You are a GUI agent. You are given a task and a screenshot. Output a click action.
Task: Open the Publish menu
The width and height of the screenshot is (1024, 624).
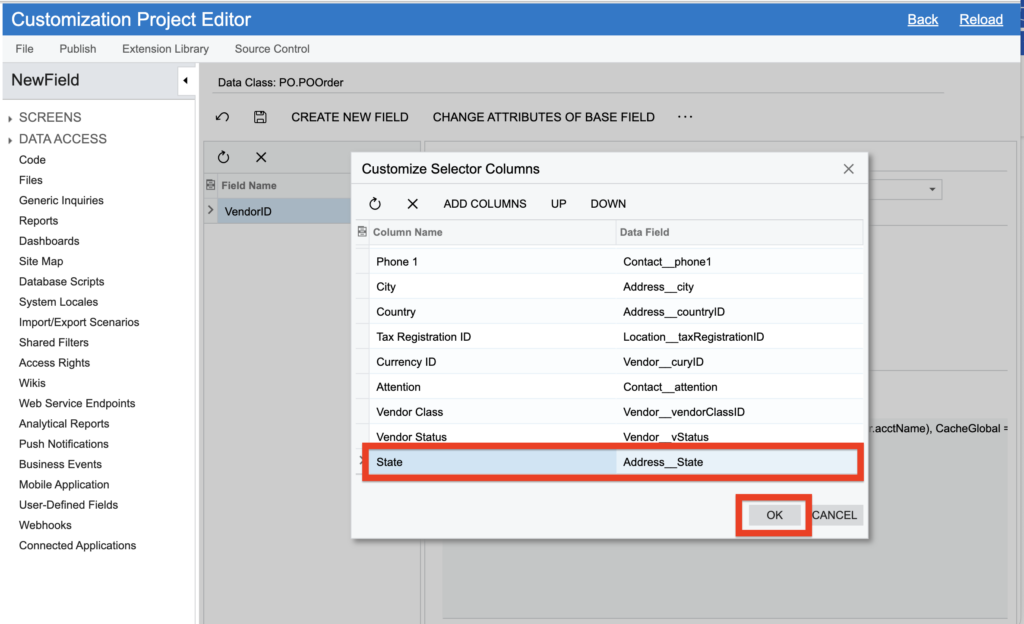pos(78,49)
